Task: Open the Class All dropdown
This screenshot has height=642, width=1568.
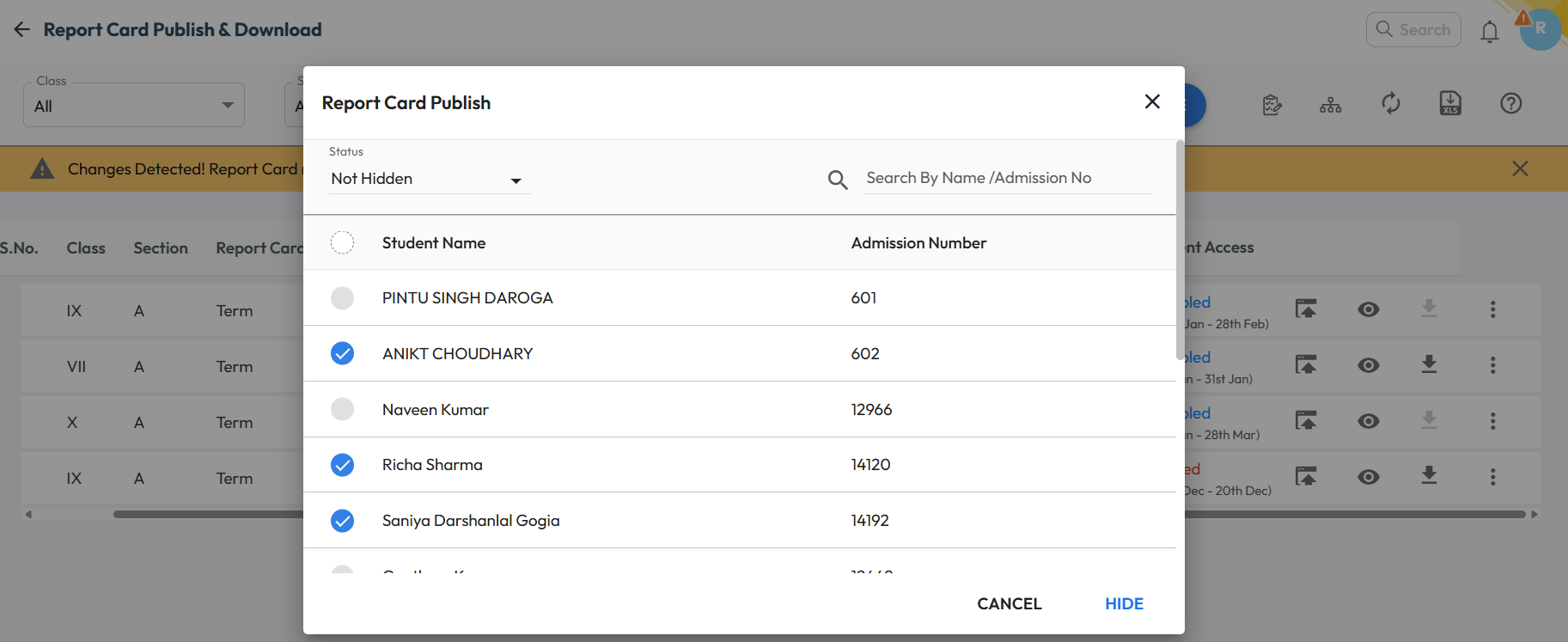Action: click(x=134, y=106)
